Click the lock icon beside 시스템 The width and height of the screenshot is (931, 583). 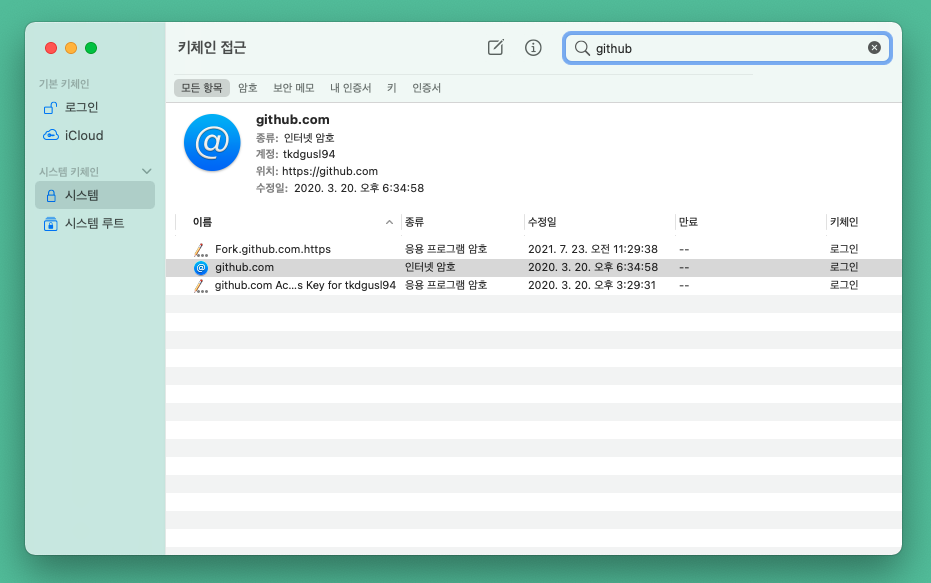pyautogui.click(x=51, y=195)
